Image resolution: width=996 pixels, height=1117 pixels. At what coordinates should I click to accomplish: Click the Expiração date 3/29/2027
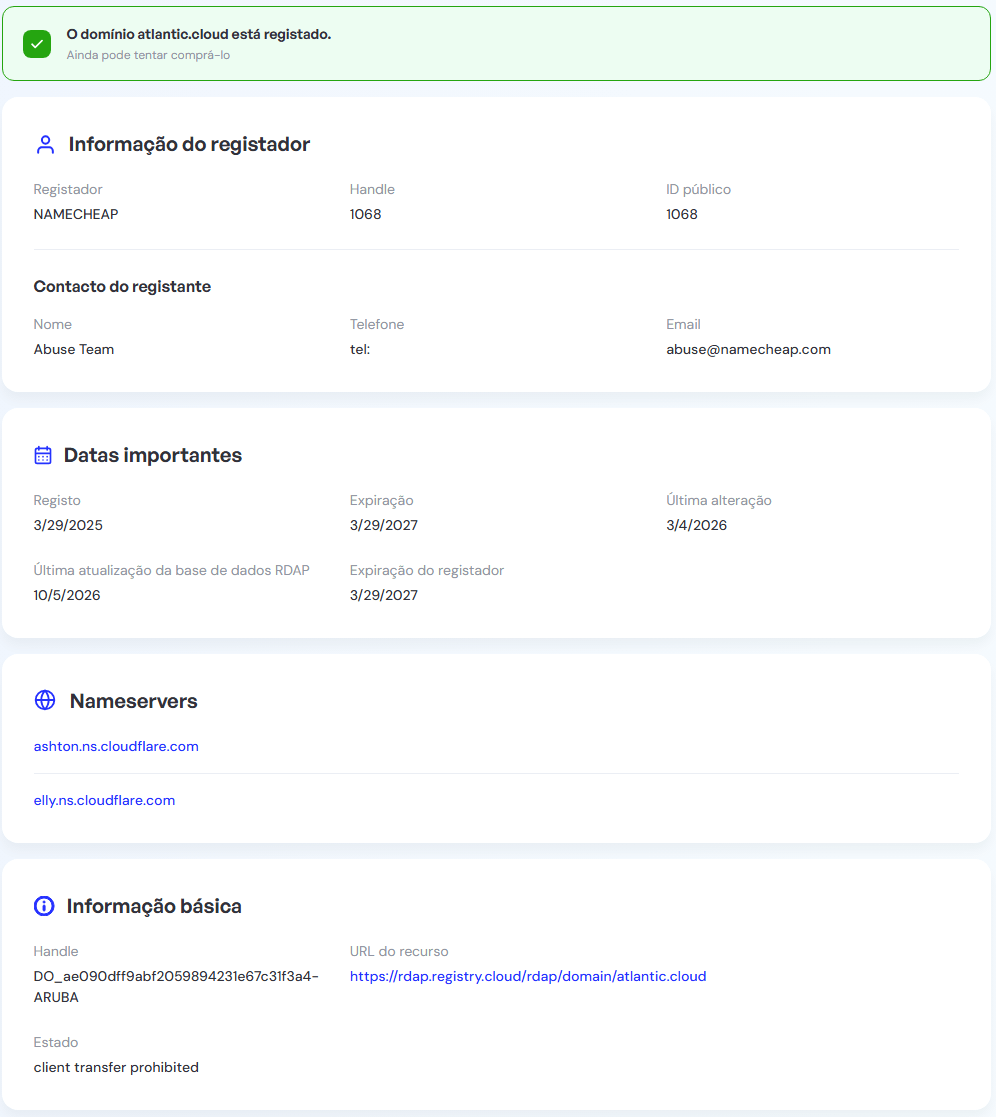tap(384, 526)
